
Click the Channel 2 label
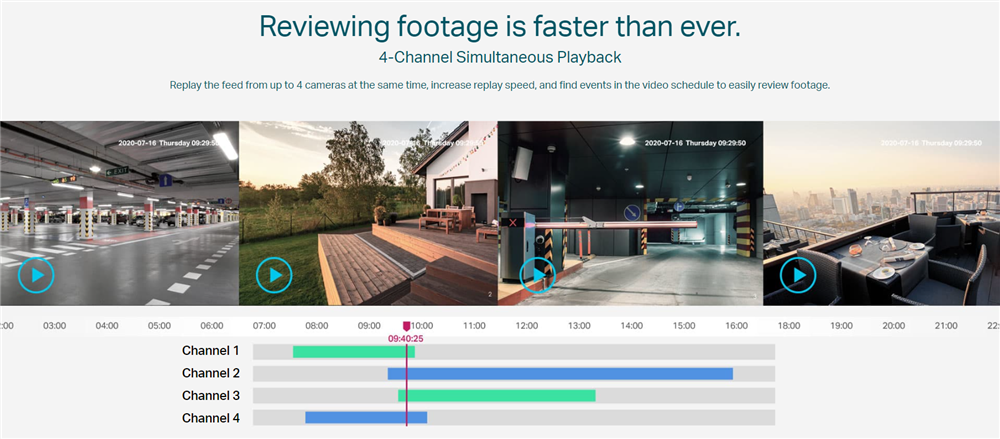[210, 373]
